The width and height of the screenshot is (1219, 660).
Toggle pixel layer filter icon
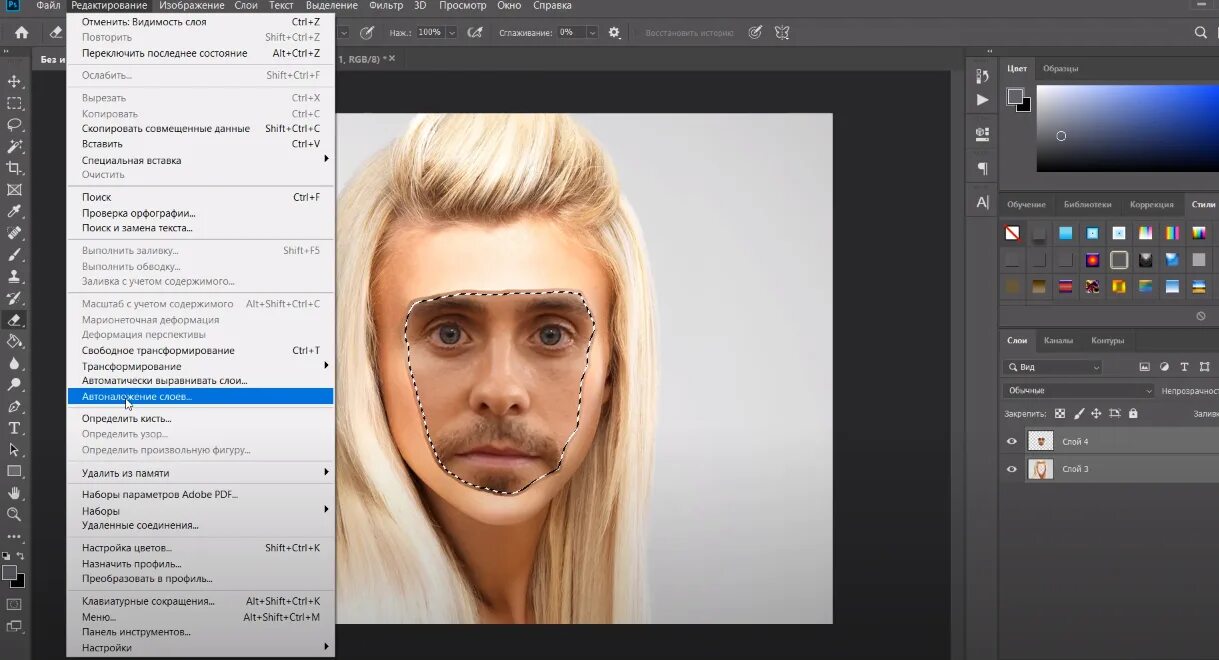[x=1145, y=367]
